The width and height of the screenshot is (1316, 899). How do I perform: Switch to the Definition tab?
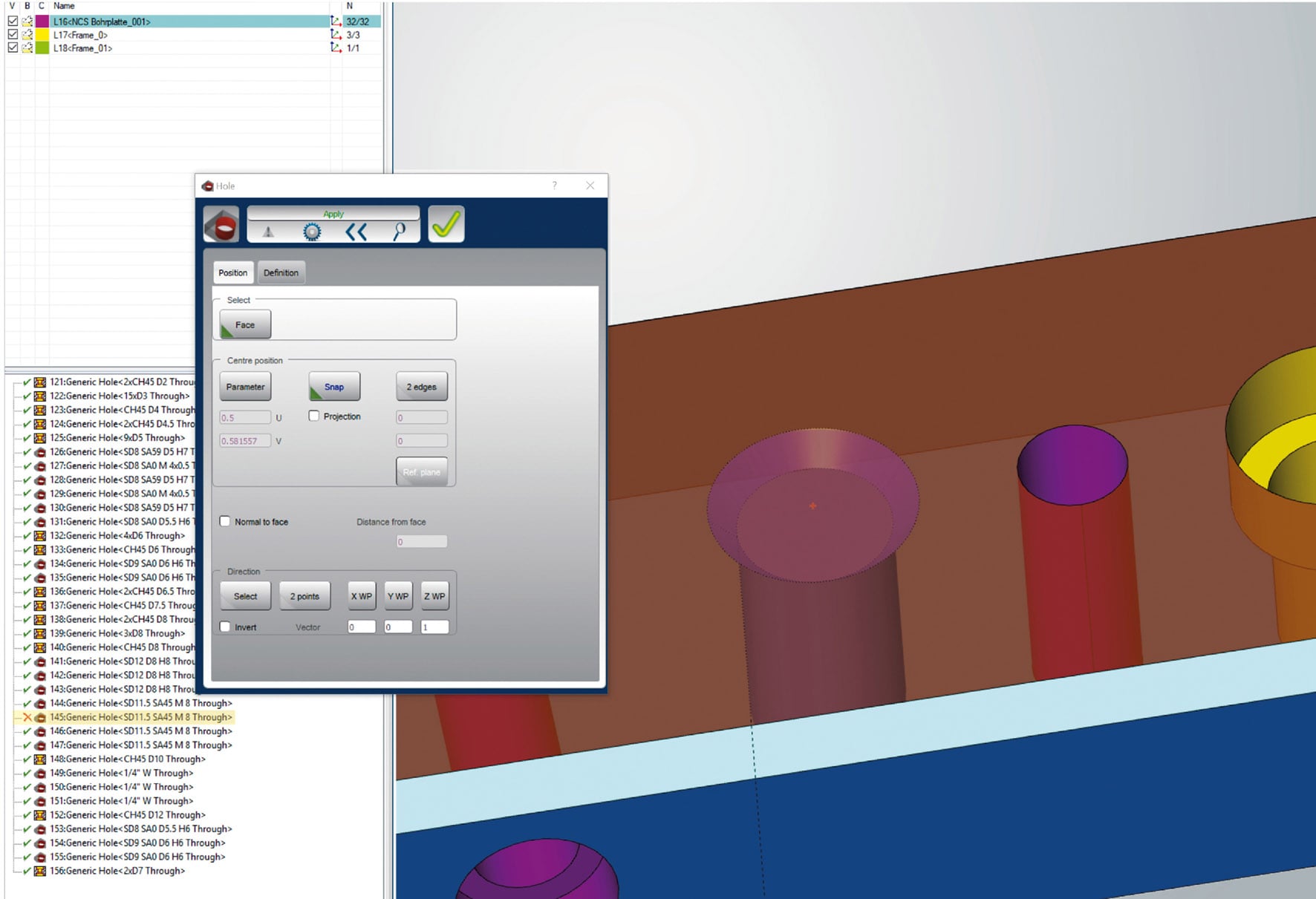pos(281,272)
